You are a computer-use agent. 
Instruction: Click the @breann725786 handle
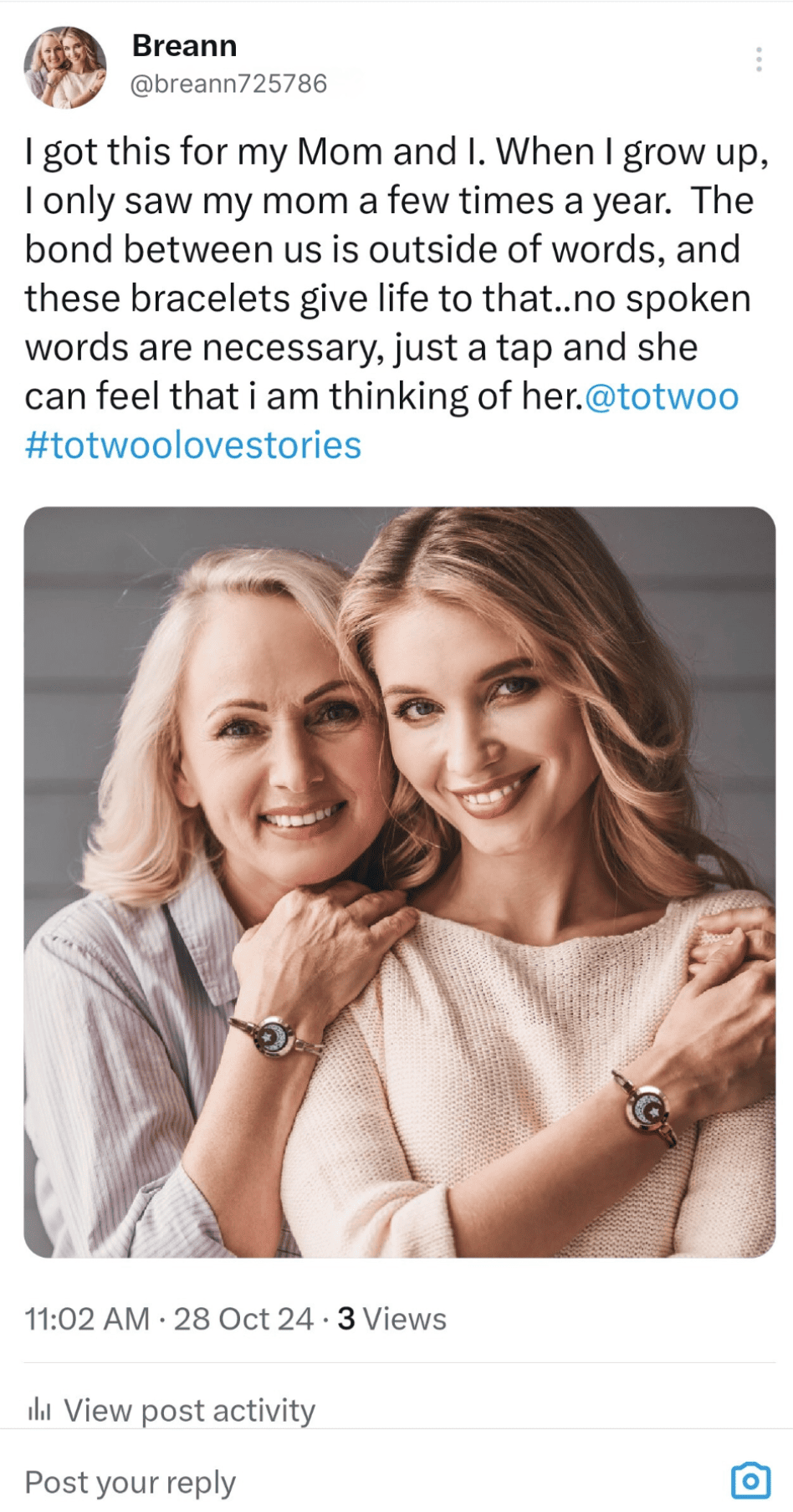[x=228, y=84]
